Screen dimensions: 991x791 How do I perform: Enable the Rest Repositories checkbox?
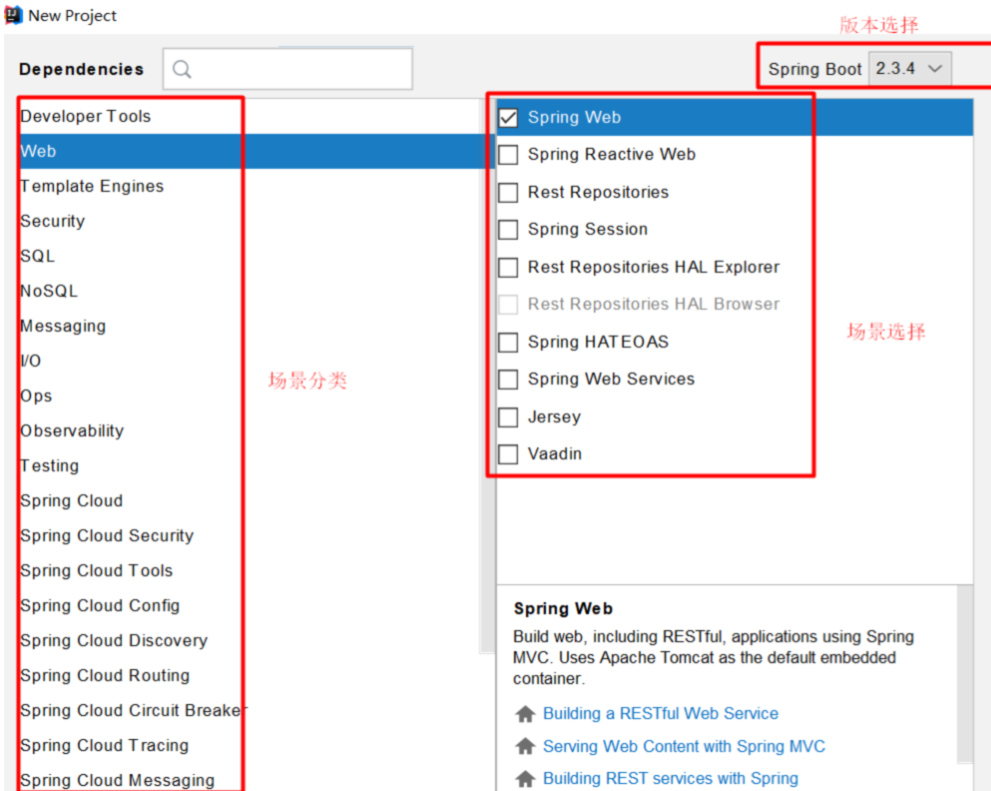click(x=508, y=192)
